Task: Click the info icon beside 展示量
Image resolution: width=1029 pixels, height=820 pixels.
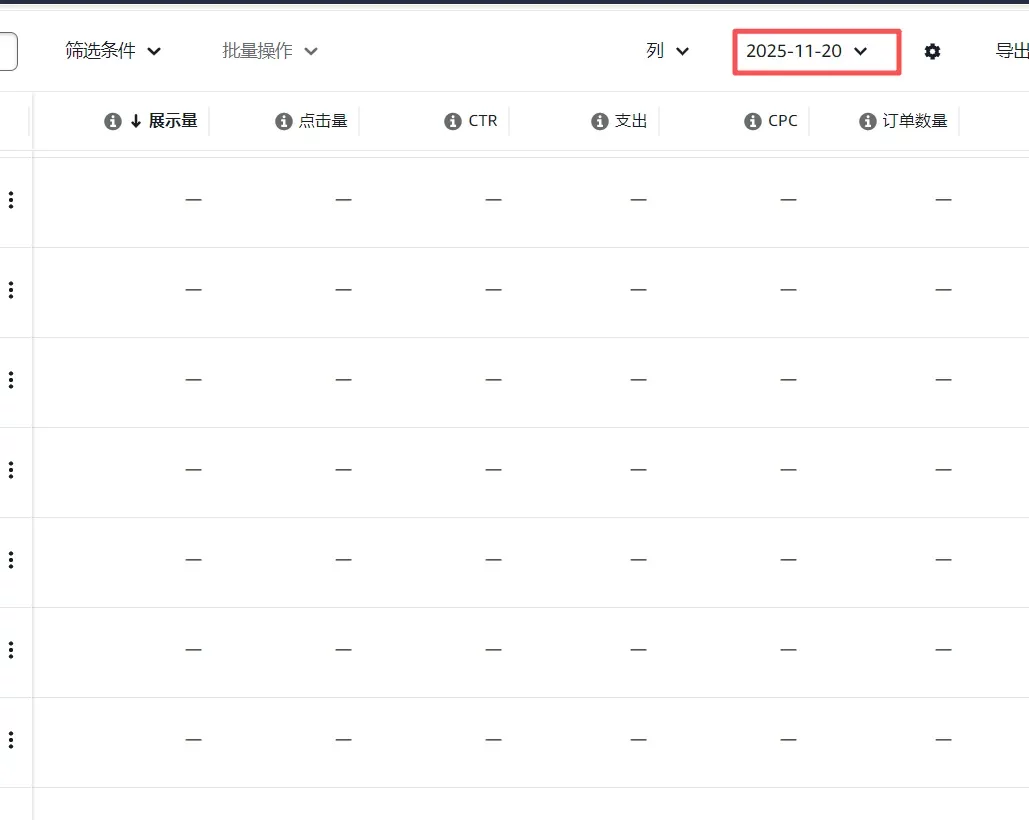Action: [113, 121]
